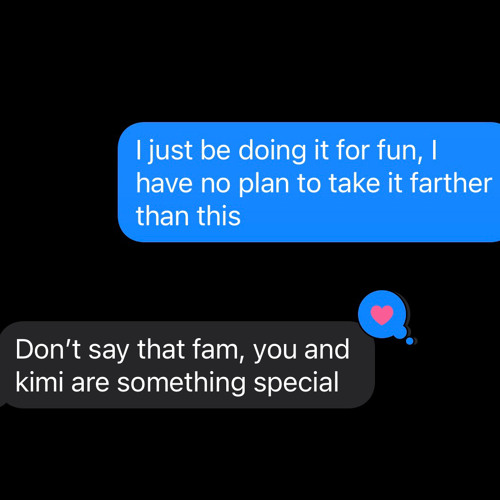
Task: Select the gray received message bubble
Action: point(187,365)
